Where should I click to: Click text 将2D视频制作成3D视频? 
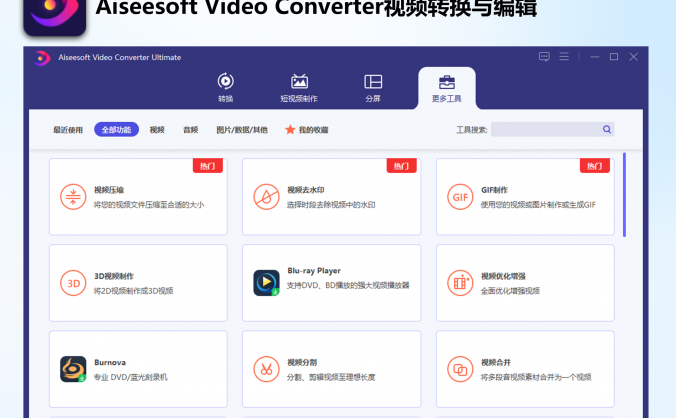click(x=133, y=291)
